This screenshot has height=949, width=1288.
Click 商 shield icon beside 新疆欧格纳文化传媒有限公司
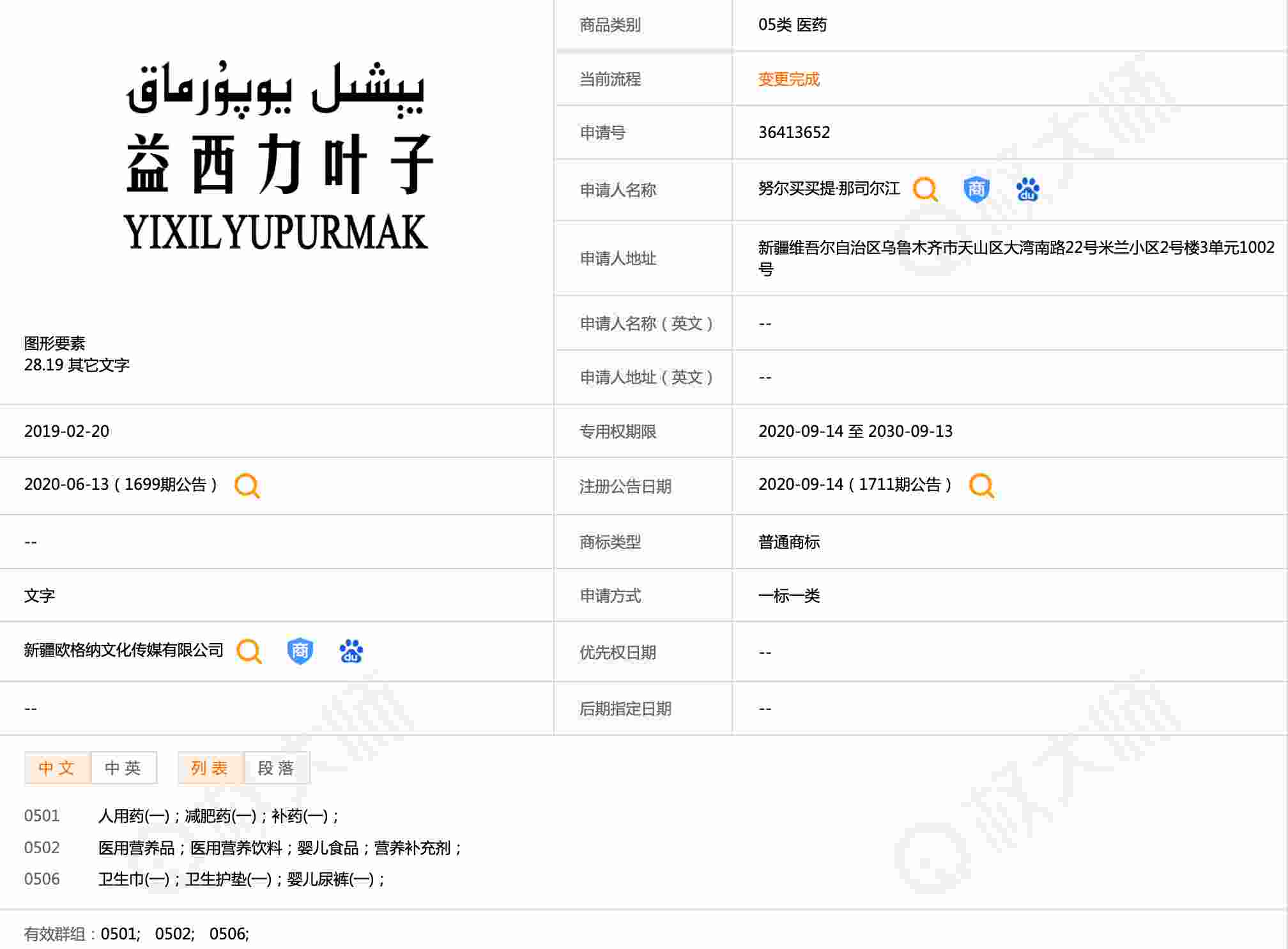300,651
